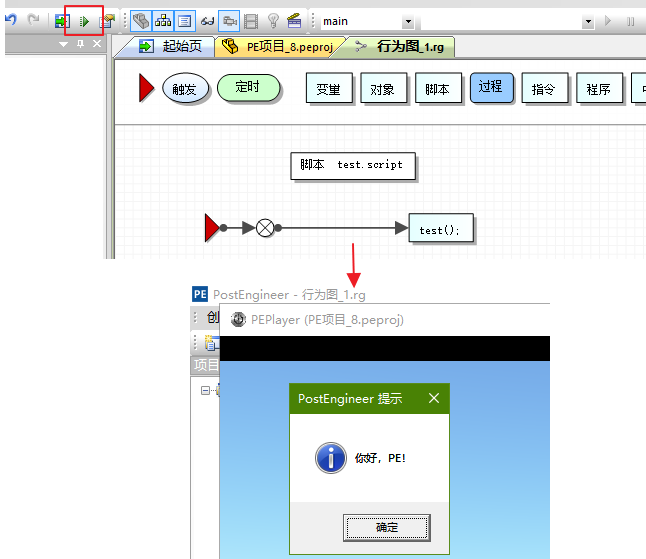Open the second empty combo box arrow

point(588,21)
